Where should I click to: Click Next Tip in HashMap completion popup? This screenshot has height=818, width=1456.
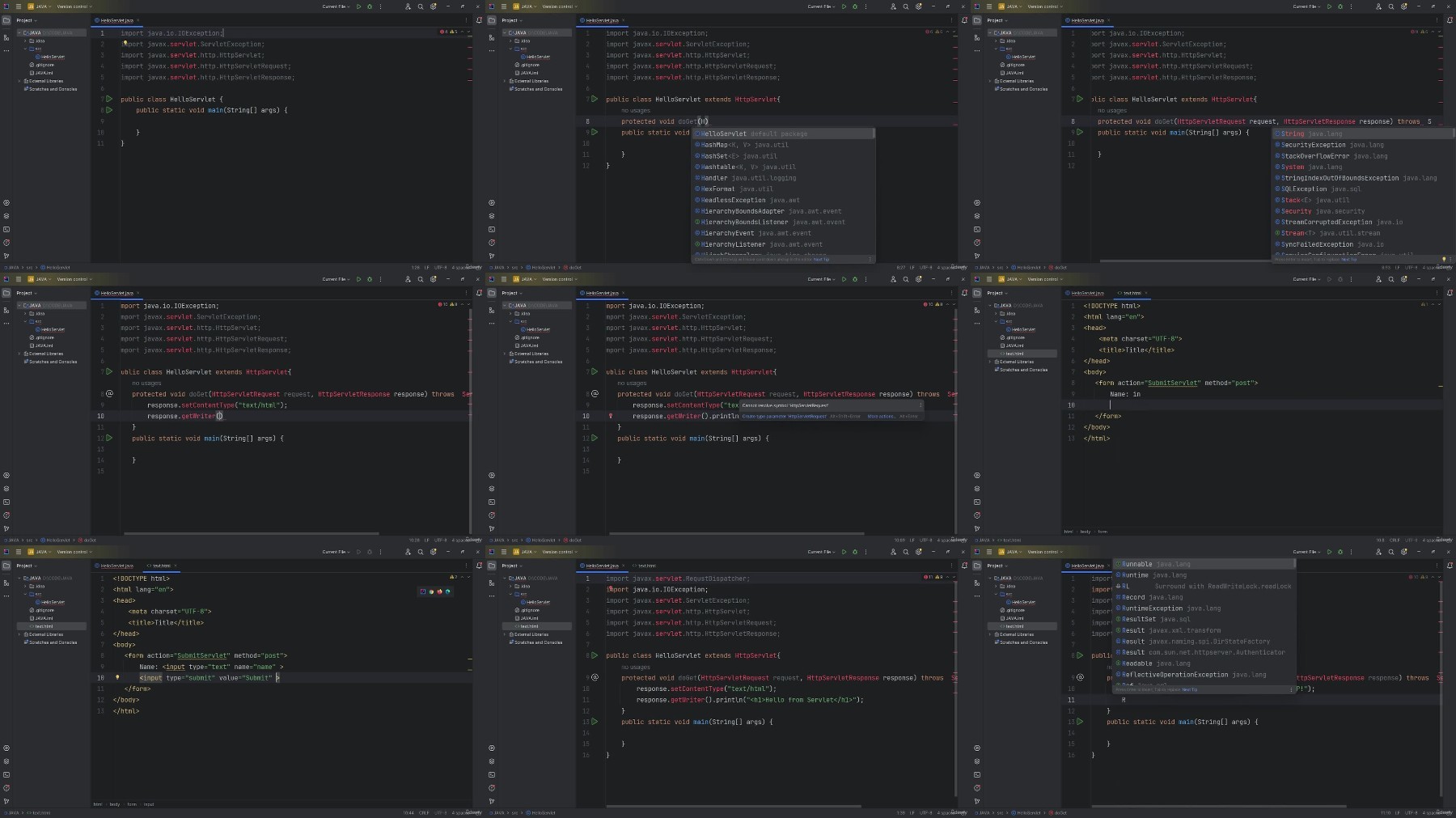click(822, 259)
